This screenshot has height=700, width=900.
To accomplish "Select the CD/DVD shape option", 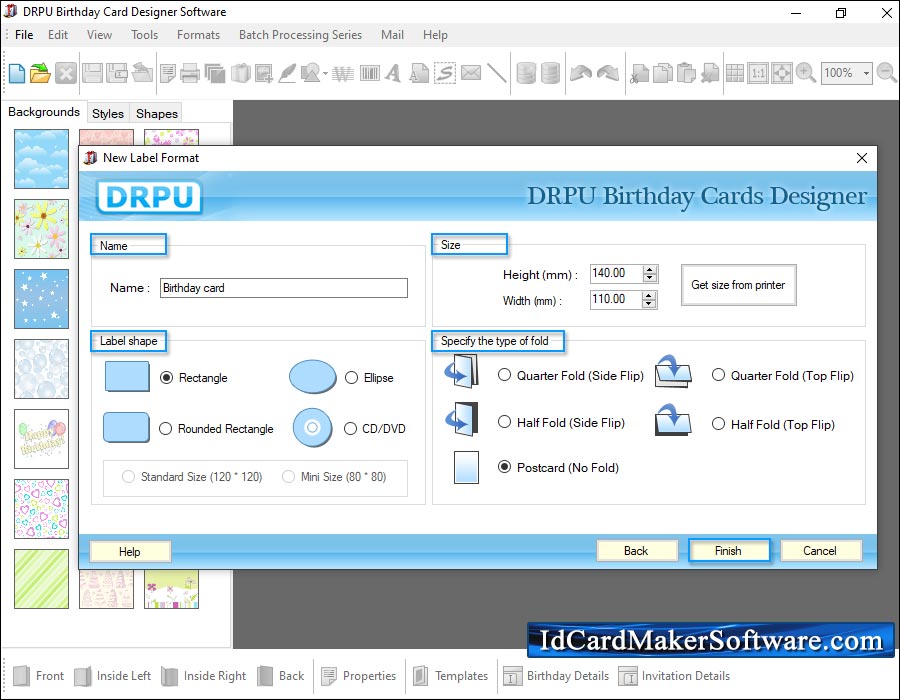I will (x=350, y=429).
